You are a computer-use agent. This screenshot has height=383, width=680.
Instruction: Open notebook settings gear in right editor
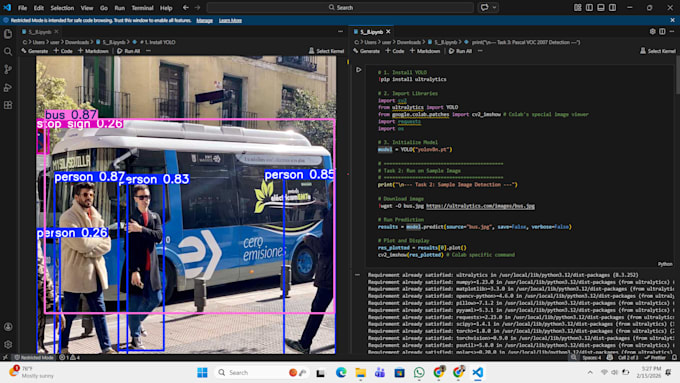tap(652, 31)
